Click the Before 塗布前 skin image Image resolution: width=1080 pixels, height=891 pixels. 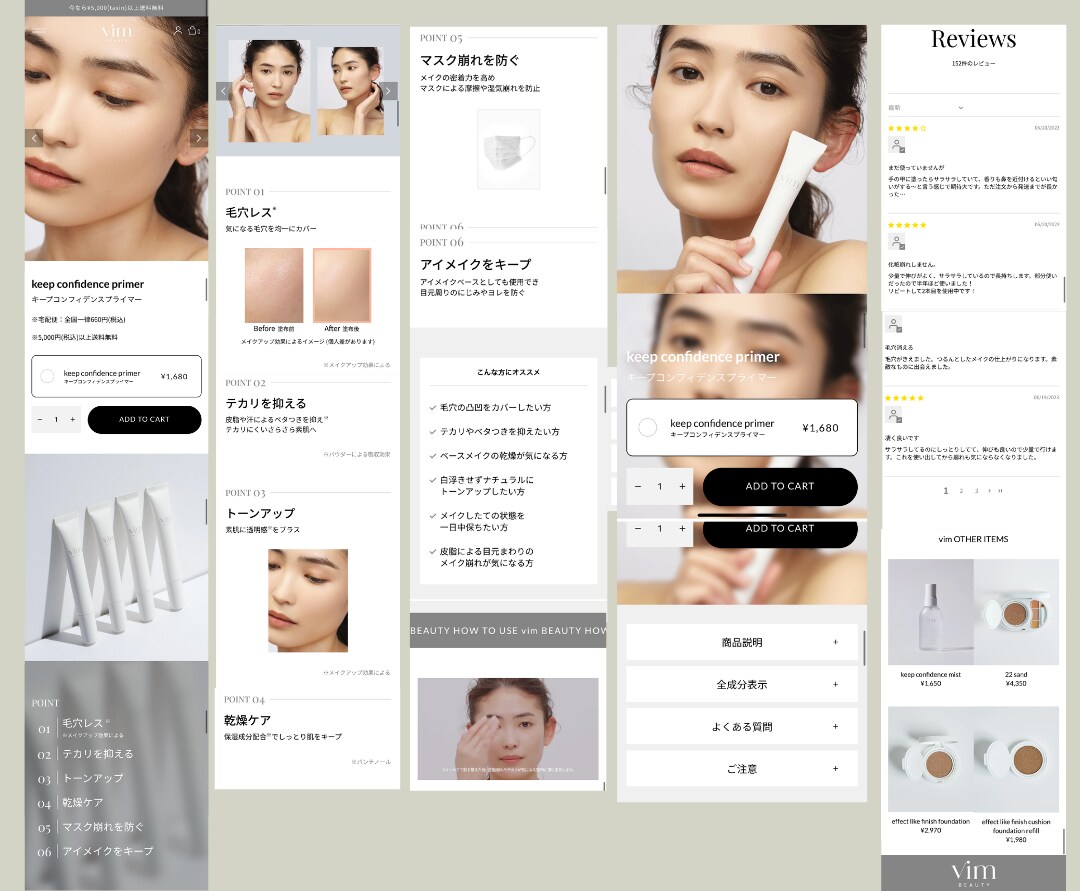(x=274, y=286)
